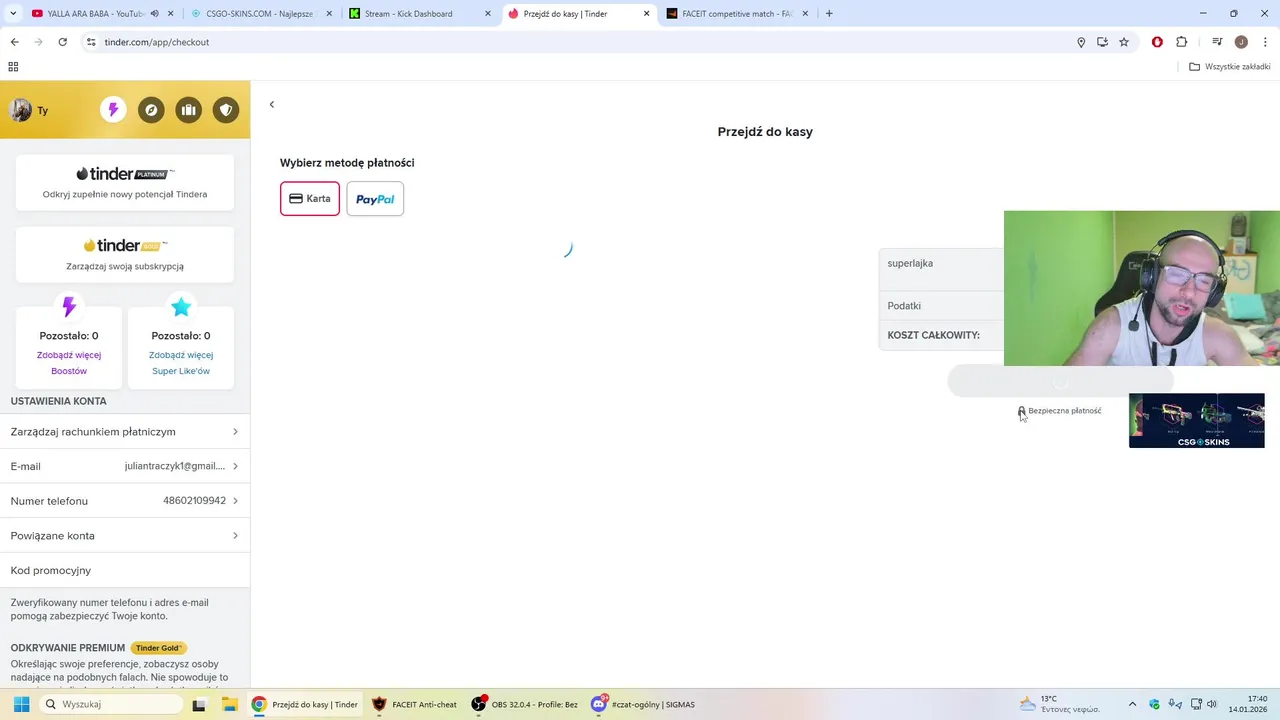Open FACEIT Anti-cheat from the taskbar
The width and height of the screenshot is (1280, 720).
tap(414, 704)
